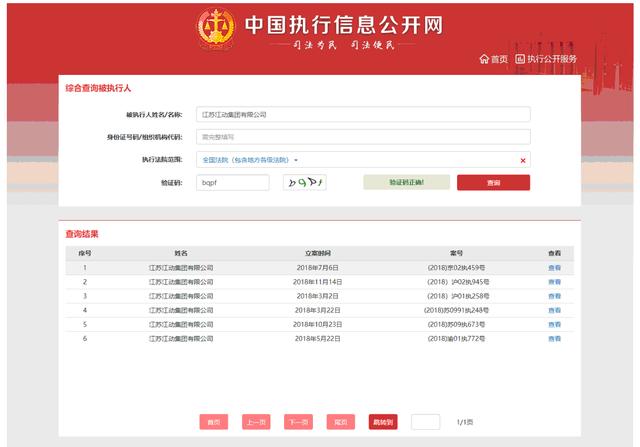Image resolution: width=640 pixels, height=447 pixels.
Task: Click the 中国执行信息公开网 site title
Action: (344, 25)
